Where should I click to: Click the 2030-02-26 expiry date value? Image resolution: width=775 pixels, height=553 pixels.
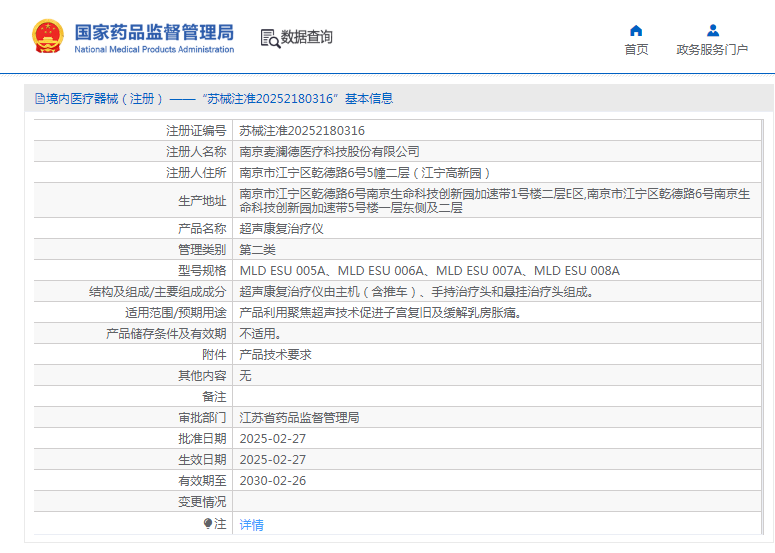click(272, 481)
